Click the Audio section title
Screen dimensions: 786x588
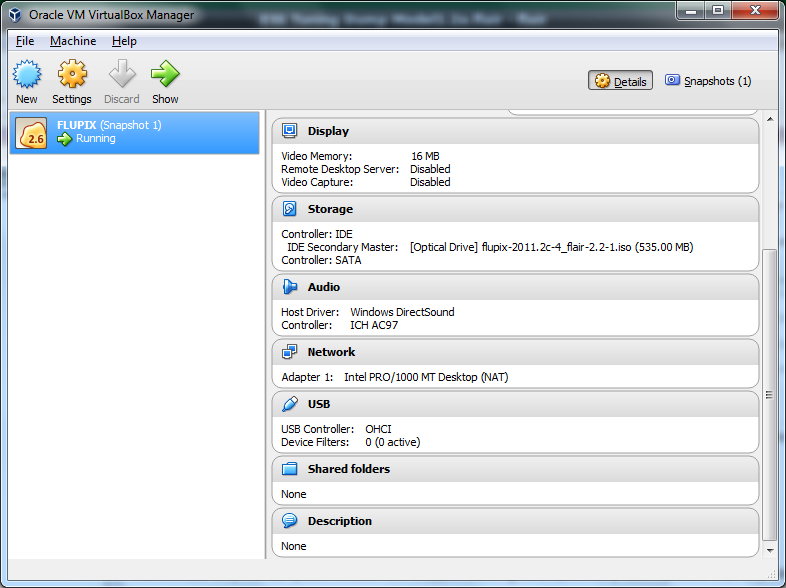(x=324, y=287)
